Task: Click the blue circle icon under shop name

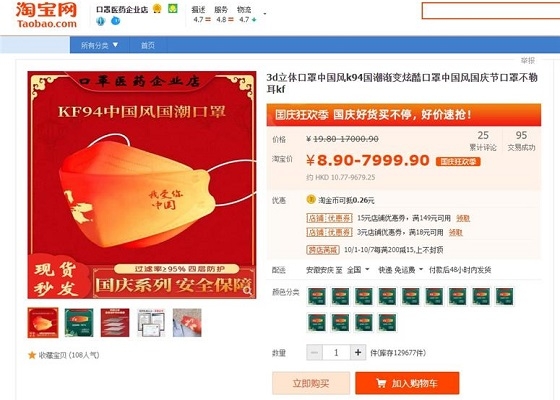Action: (115, 21)
